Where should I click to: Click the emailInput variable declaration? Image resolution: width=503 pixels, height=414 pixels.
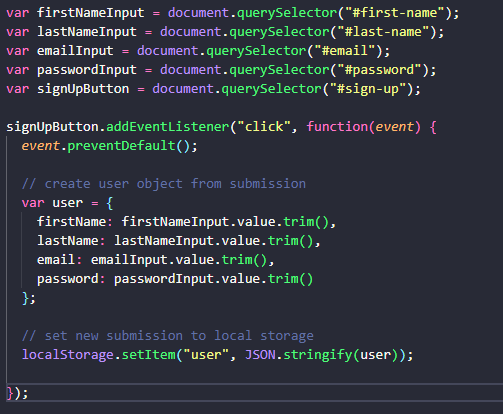pyautogui.click(x=75, y=51)
